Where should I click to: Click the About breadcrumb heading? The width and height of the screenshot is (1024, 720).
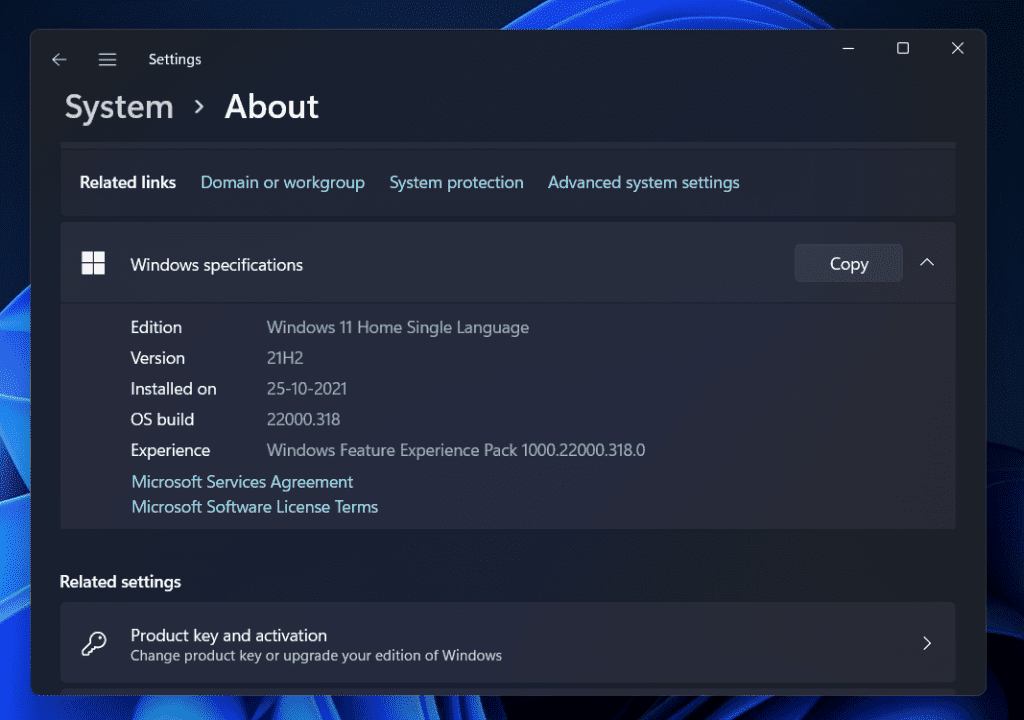coord(271,107)
